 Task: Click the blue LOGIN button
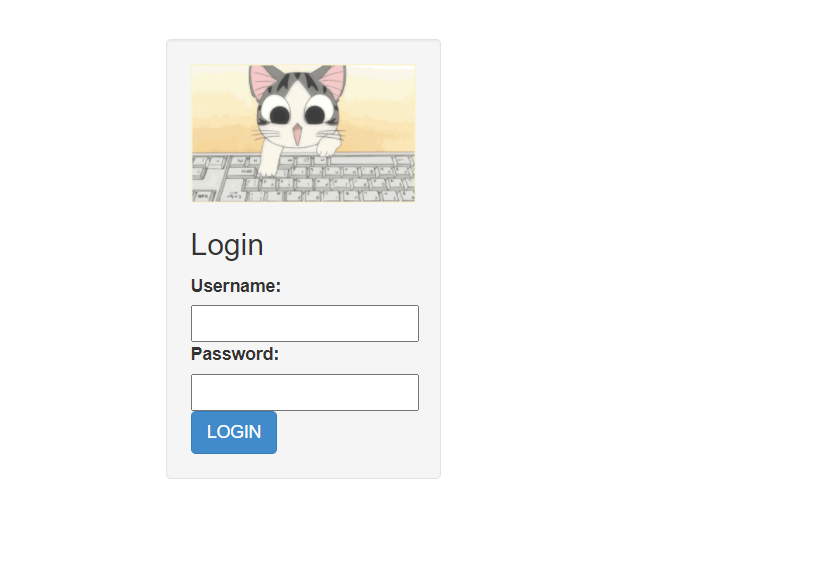coord(234,432)
